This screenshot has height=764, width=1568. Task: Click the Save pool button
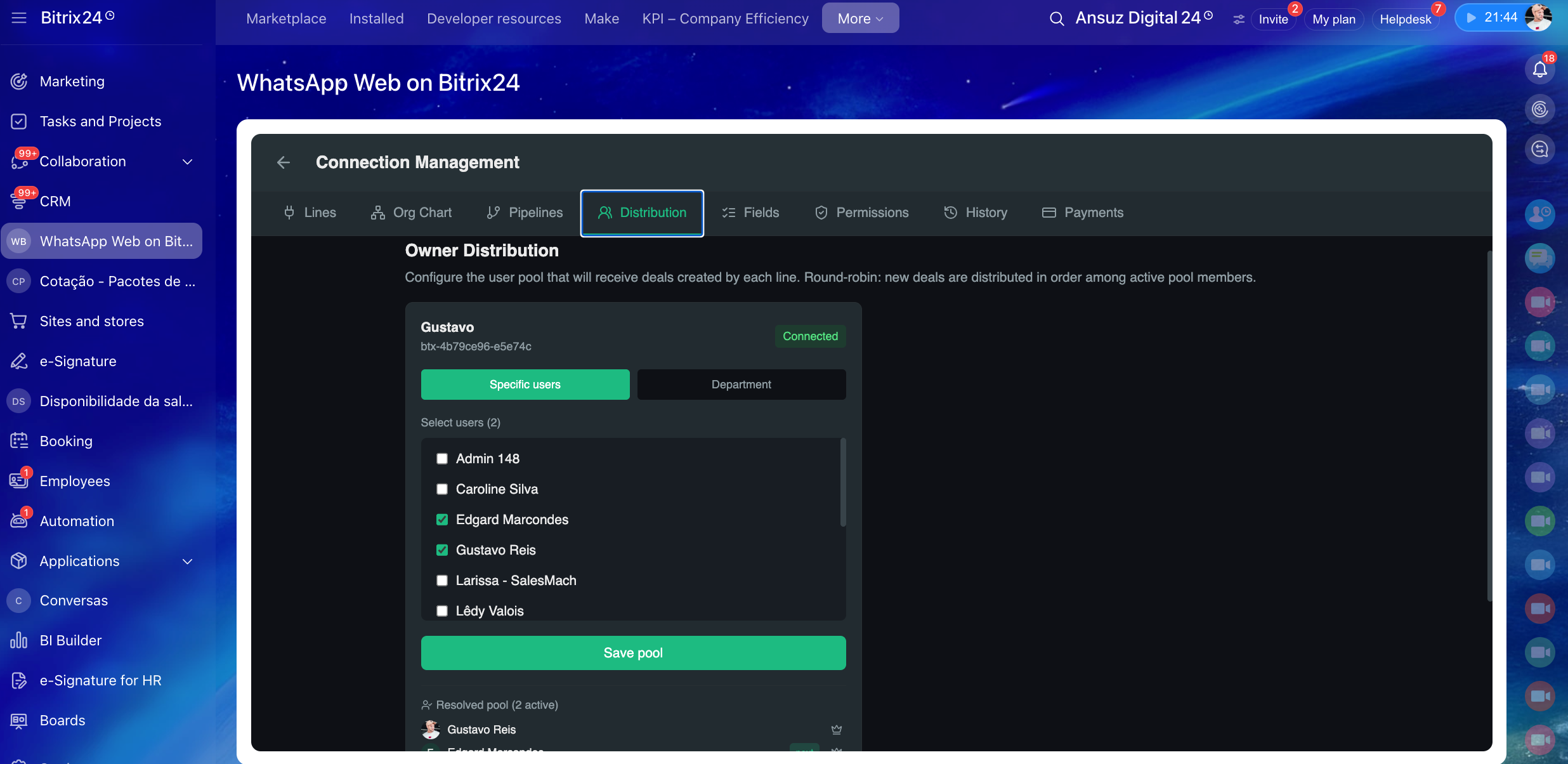(x=634, y=653)
